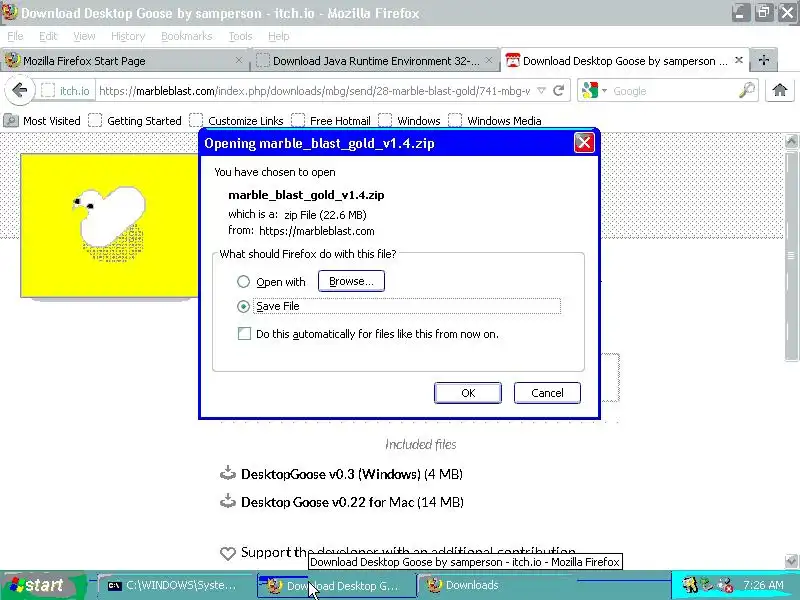Close the Download Desktop Goose tab

pos(738,60)
